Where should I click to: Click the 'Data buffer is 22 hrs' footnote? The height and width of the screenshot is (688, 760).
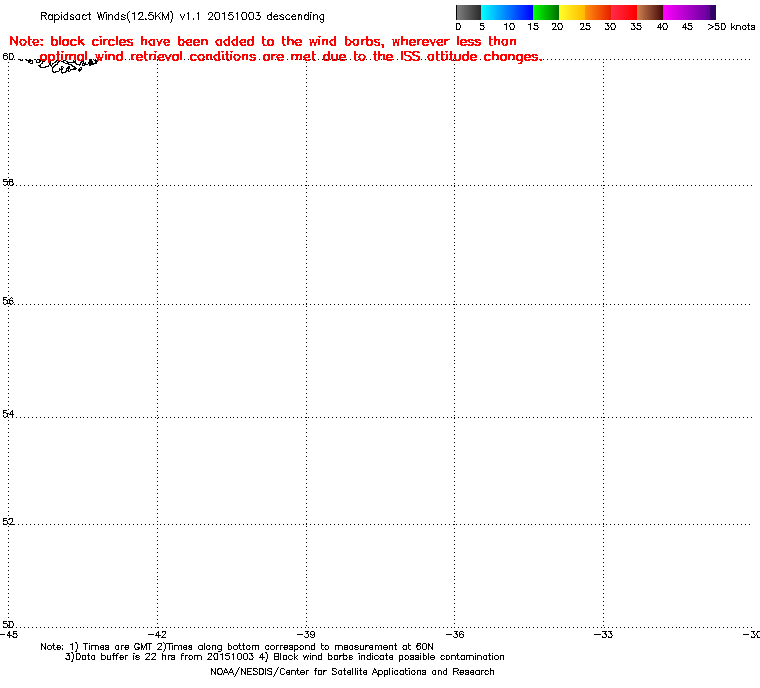tap(285, 657)
